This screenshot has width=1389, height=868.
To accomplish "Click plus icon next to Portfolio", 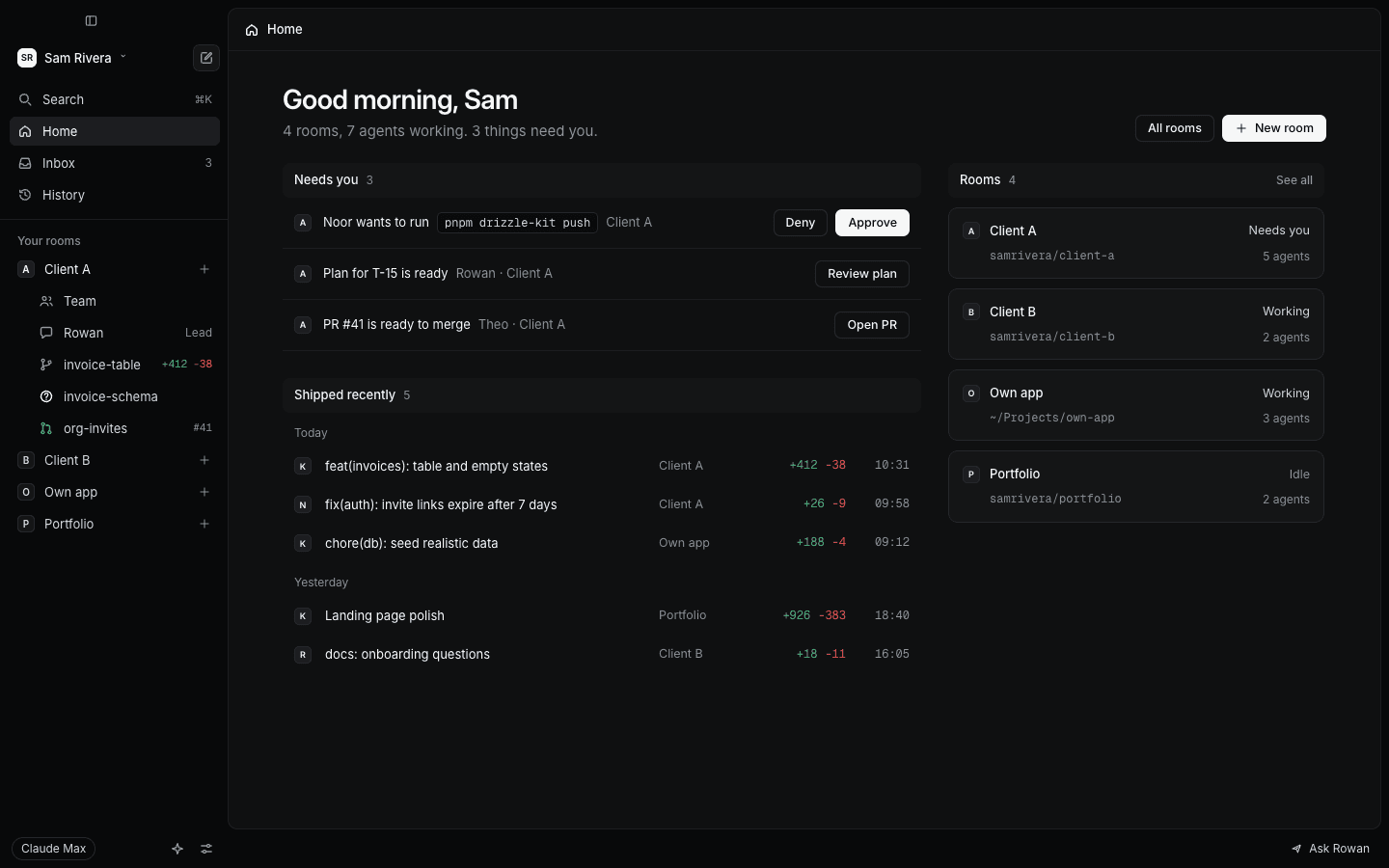I will coord(204,524).
